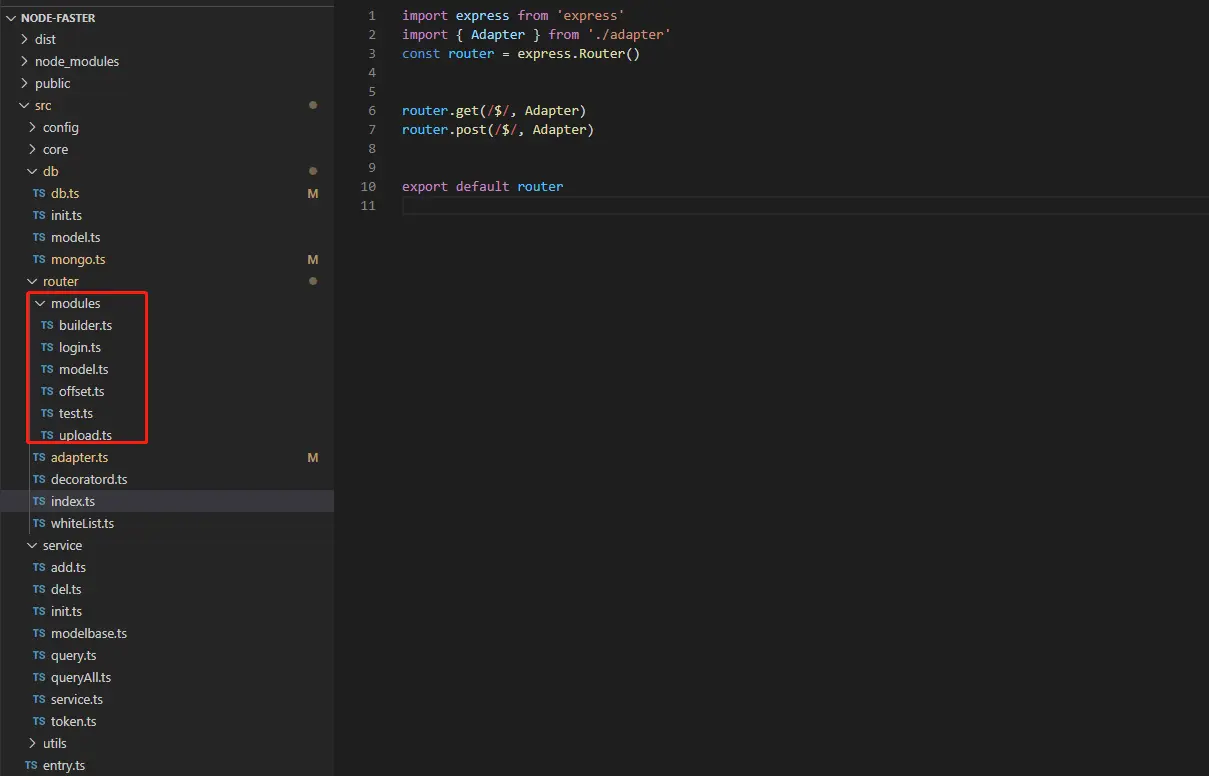Image resolution: width=1209 pixels, height=776 pixels.
Task: Click the TS icon beside adapter.ts
Action: point(39,457)
